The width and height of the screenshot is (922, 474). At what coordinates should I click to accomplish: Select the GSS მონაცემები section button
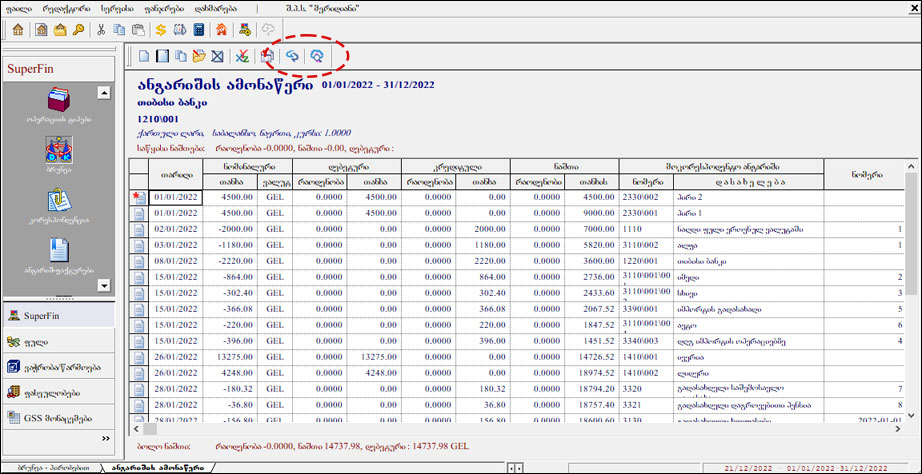pos(58,418)
